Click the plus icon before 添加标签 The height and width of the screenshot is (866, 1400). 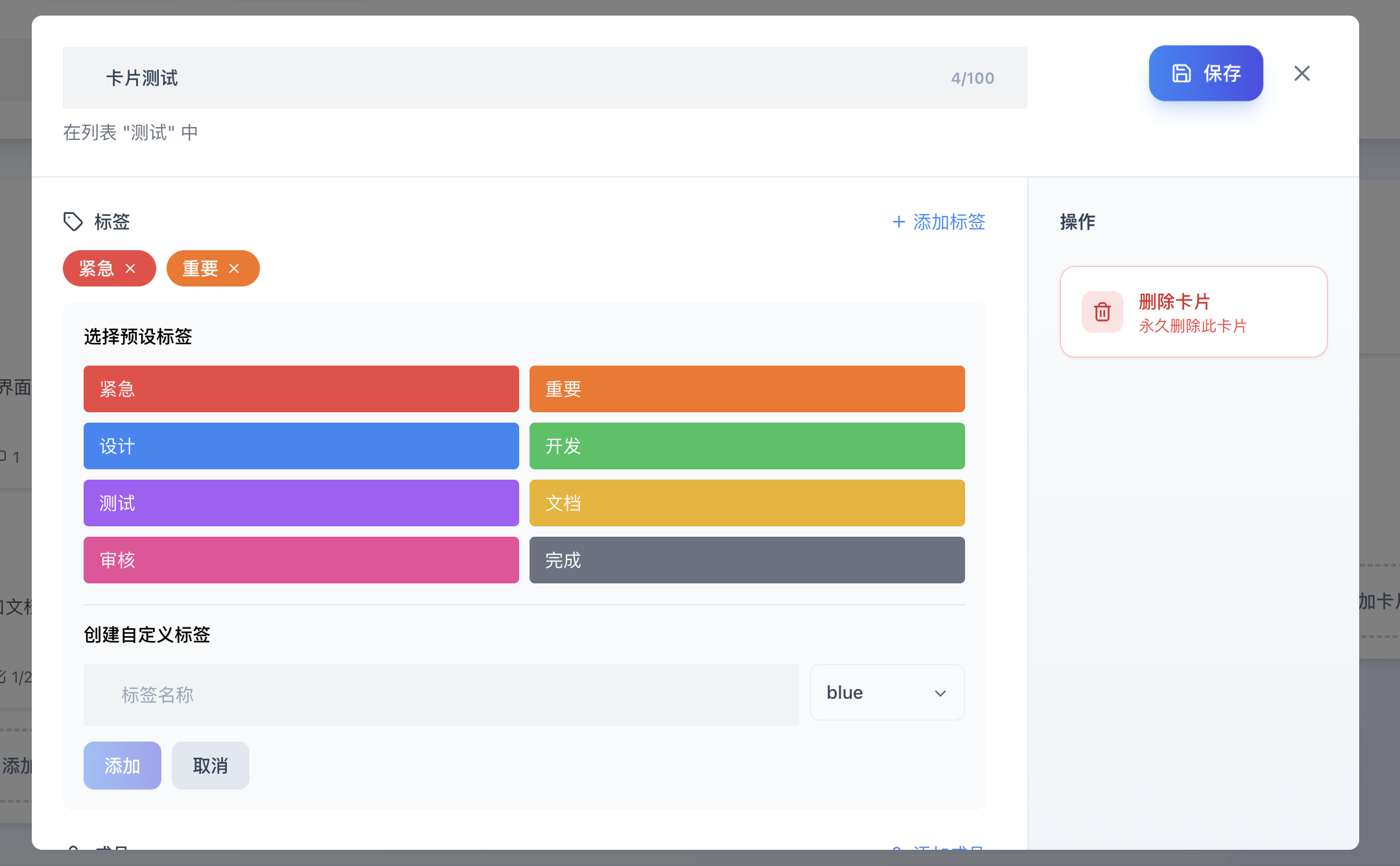[898, 222]
